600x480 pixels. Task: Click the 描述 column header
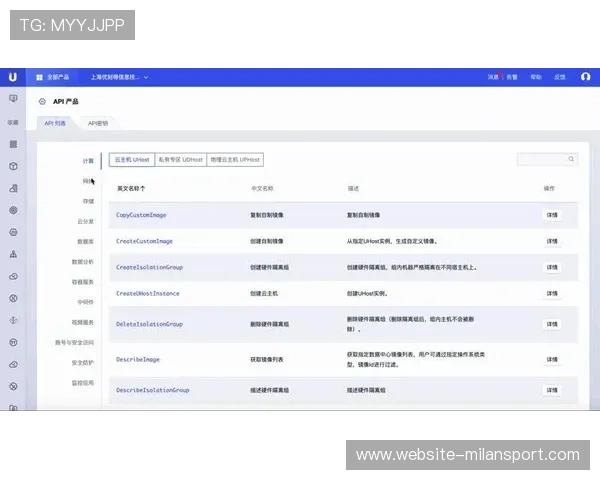[x=353, y=188]
